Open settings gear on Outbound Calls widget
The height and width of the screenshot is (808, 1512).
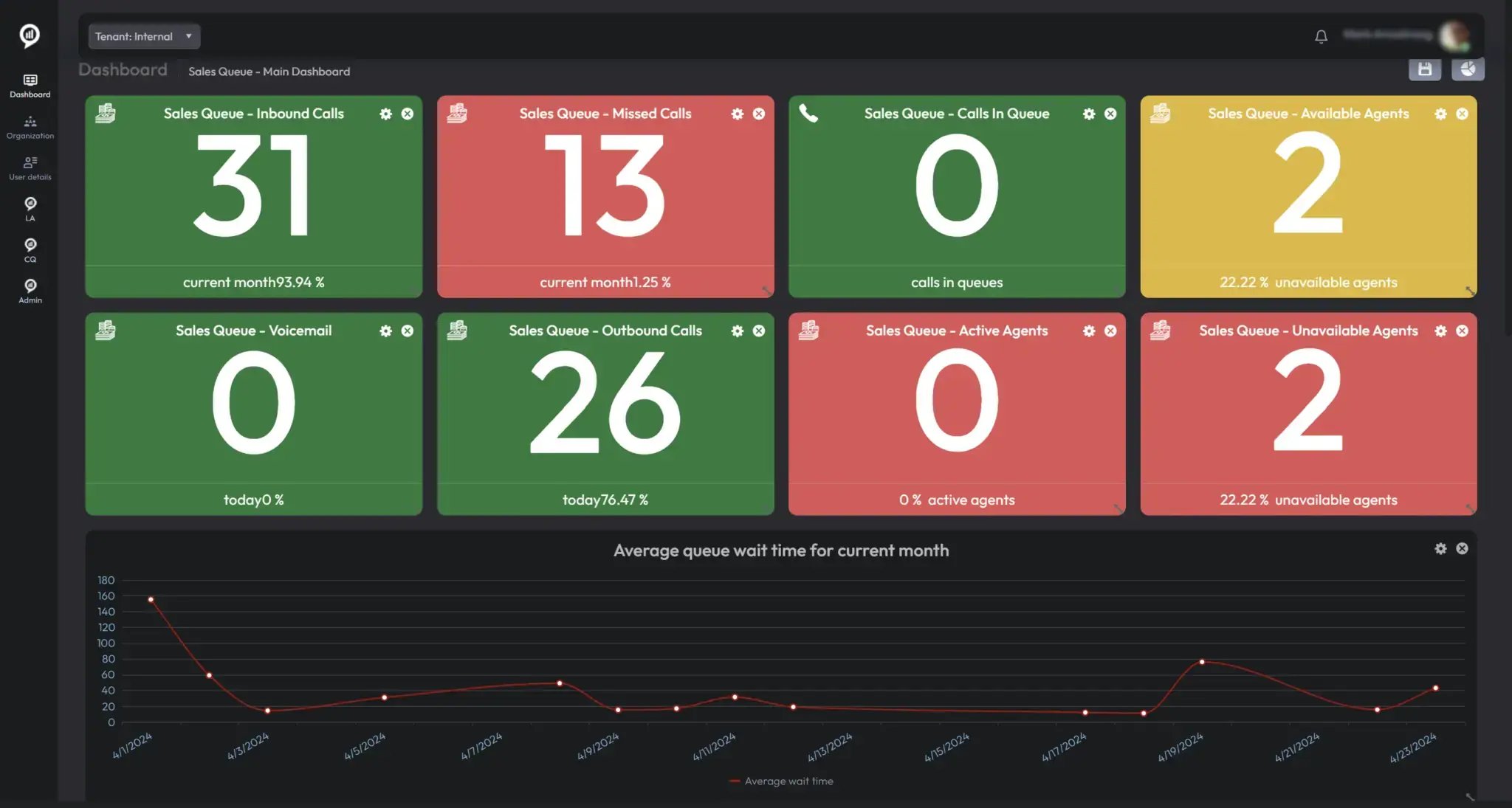pyautogui.click(x=737, y=331)
